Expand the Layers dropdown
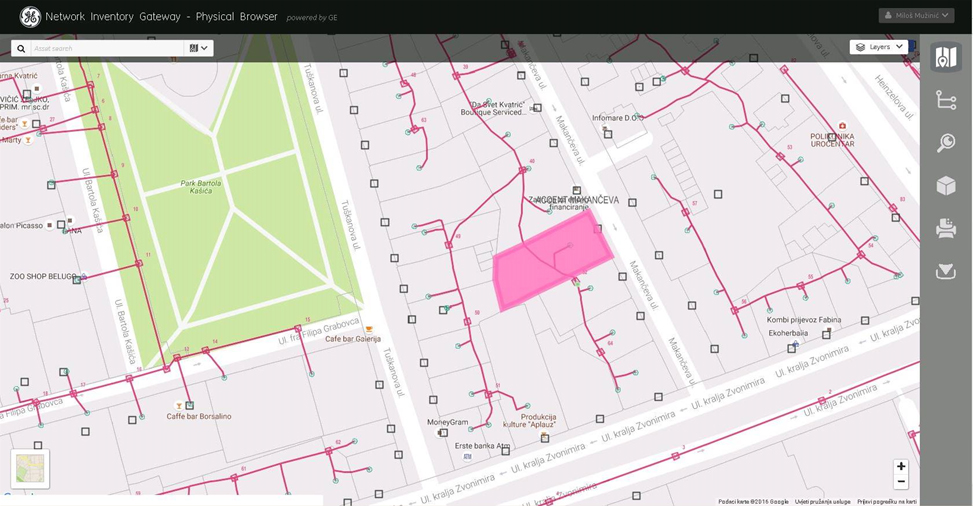This screenshot has width=973, height=506. click(x=879, y=47)
